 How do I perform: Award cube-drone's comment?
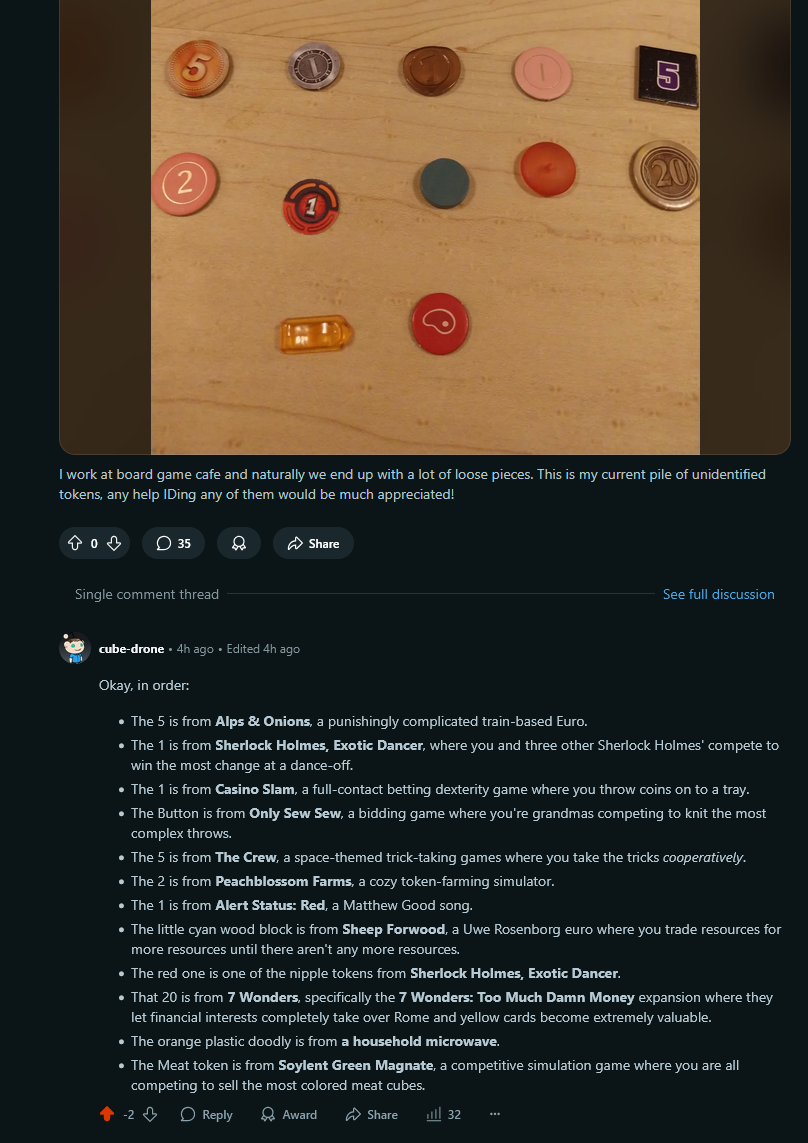click(289, 1114)
